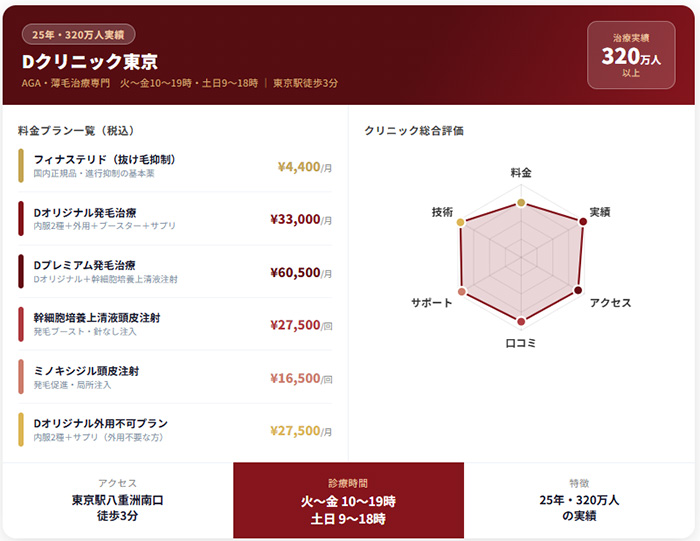Open the アクセス bottom tab

tap(117, 500)
